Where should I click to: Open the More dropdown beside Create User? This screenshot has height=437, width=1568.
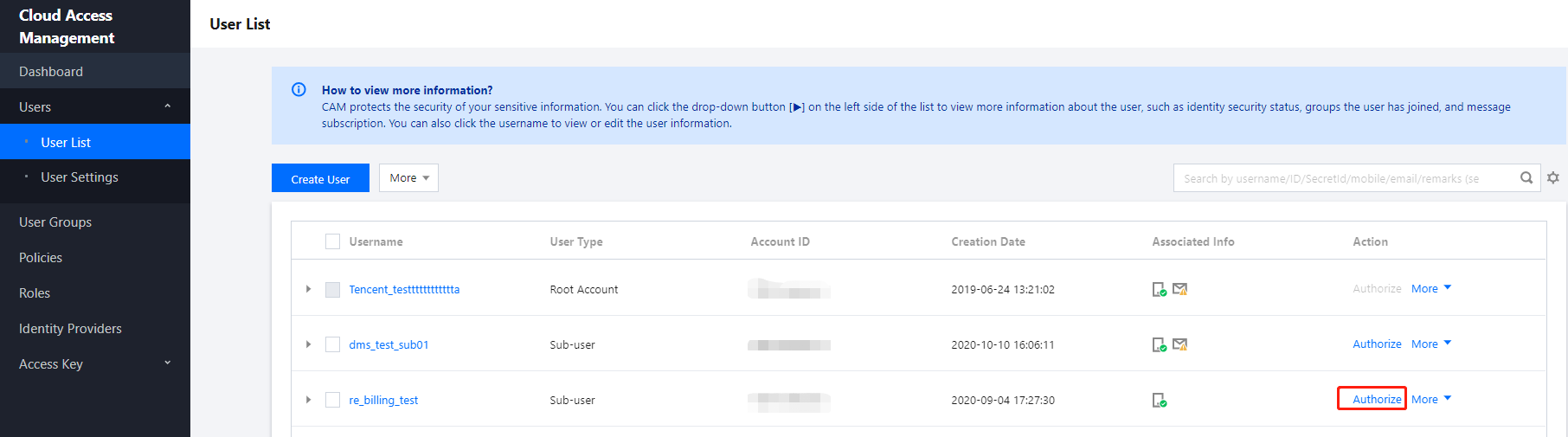coord(408,178)
